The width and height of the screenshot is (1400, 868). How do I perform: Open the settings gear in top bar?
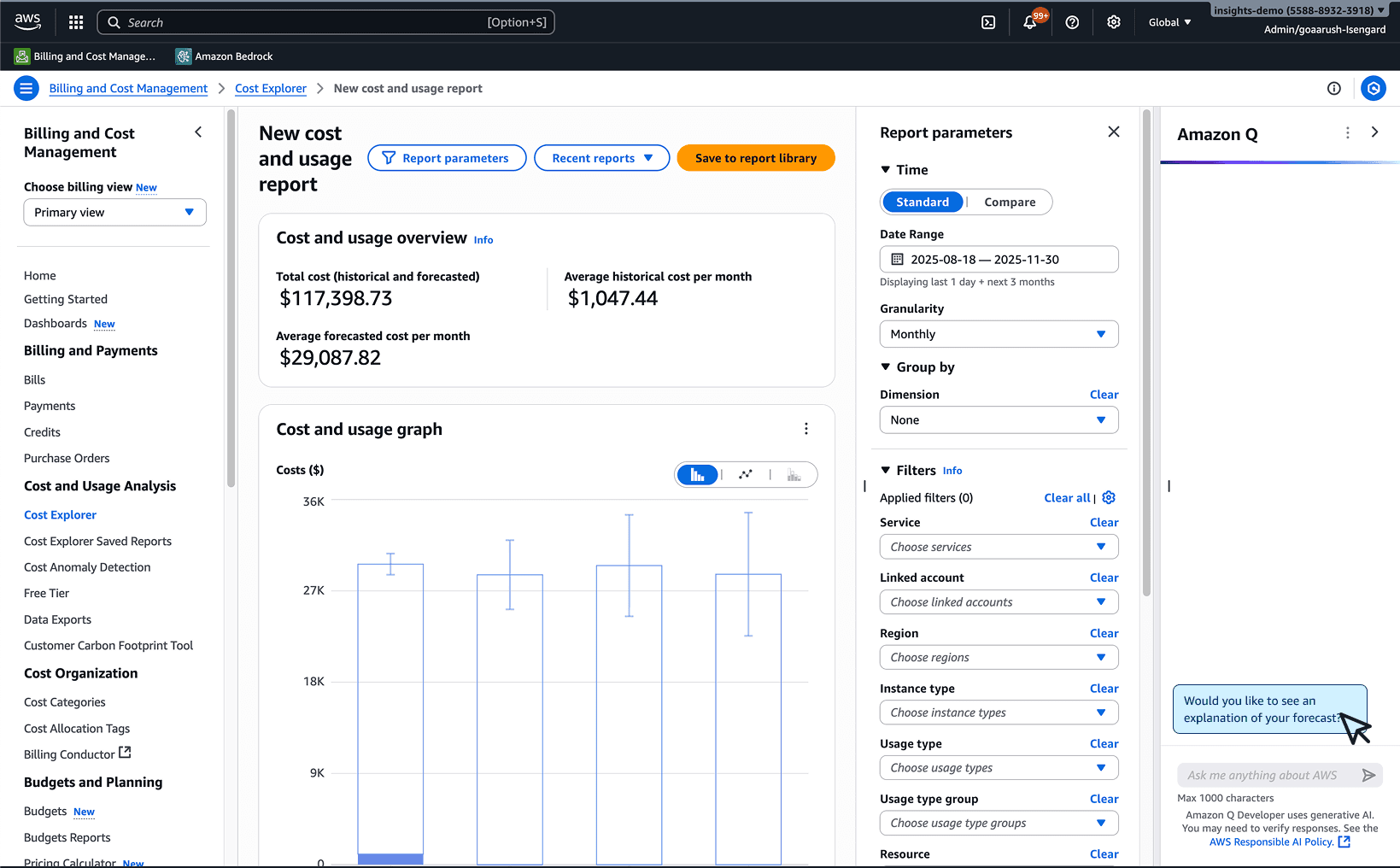click(1114, 22)
